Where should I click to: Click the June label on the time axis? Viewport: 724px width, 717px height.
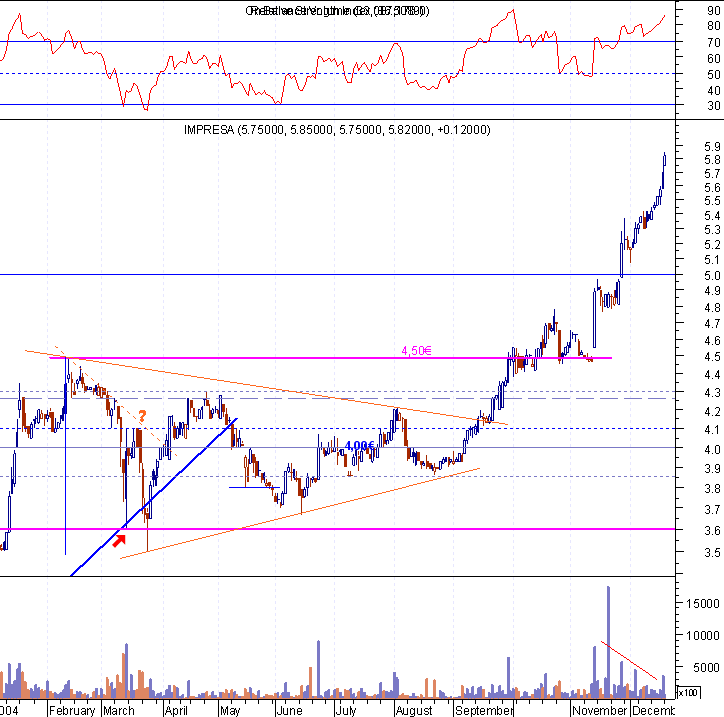pyautogui.click(x=289, y=710)
